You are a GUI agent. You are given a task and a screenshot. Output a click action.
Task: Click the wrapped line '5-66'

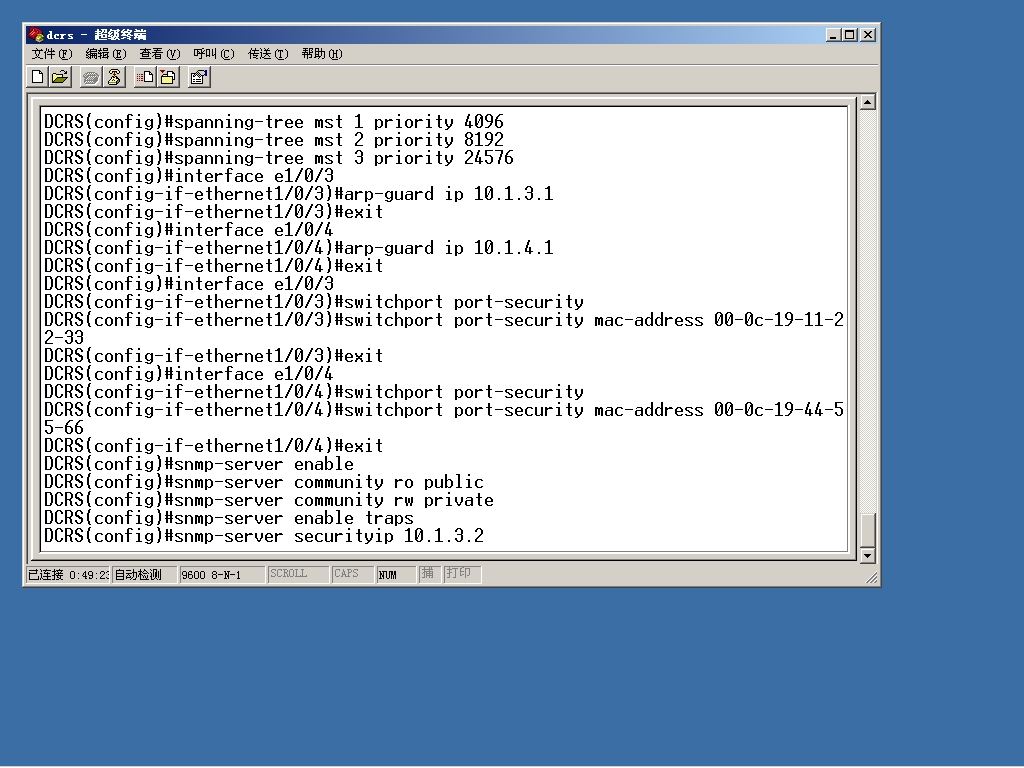coord(64,428)
